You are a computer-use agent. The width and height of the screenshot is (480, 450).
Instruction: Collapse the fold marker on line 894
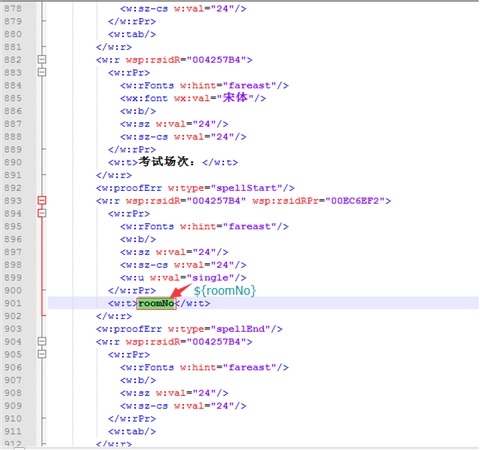(42, 213)
